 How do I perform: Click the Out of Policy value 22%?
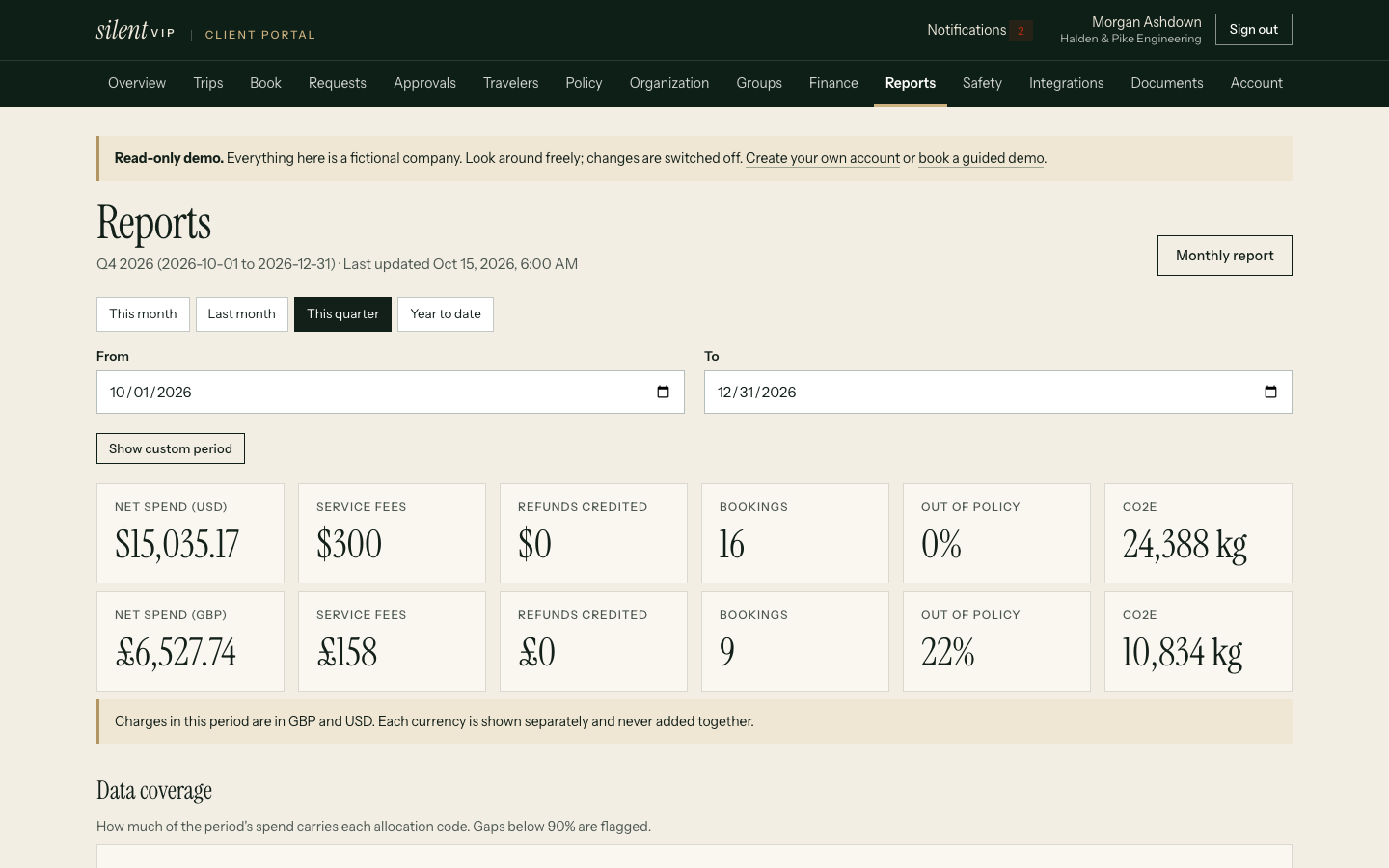[947, 653]
